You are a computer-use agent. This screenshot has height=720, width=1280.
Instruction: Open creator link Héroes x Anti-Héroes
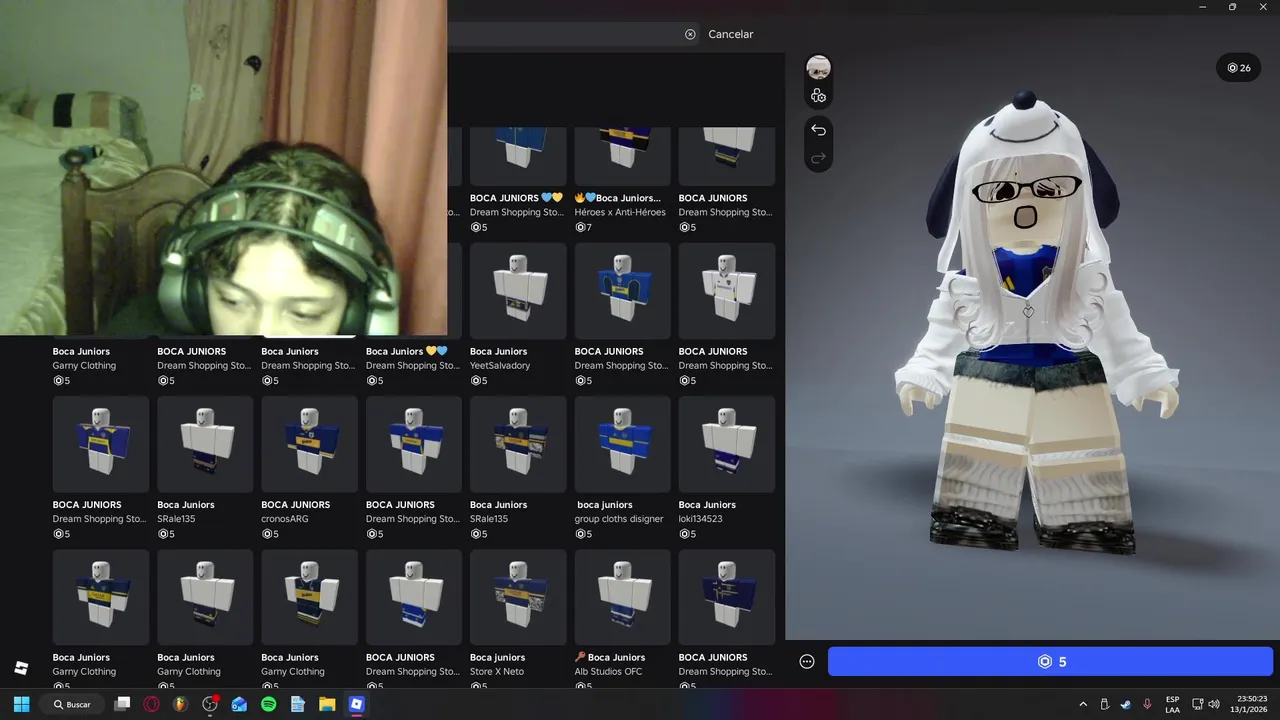point(618,213)
